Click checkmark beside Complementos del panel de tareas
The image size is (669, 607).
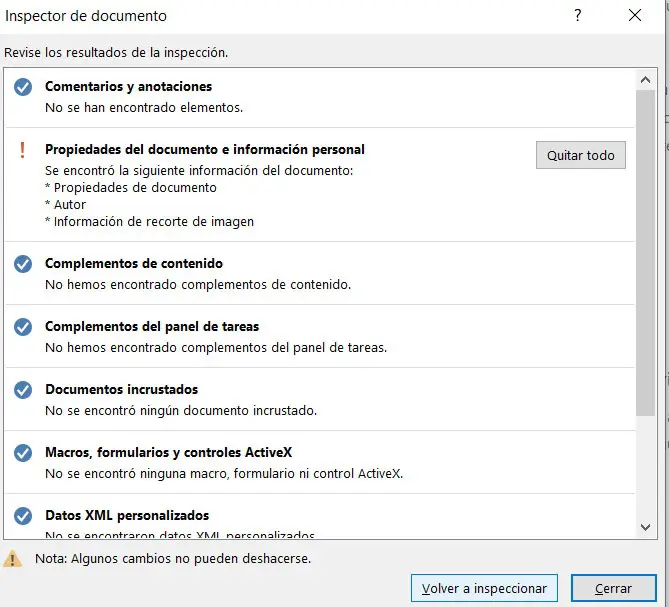23,328
